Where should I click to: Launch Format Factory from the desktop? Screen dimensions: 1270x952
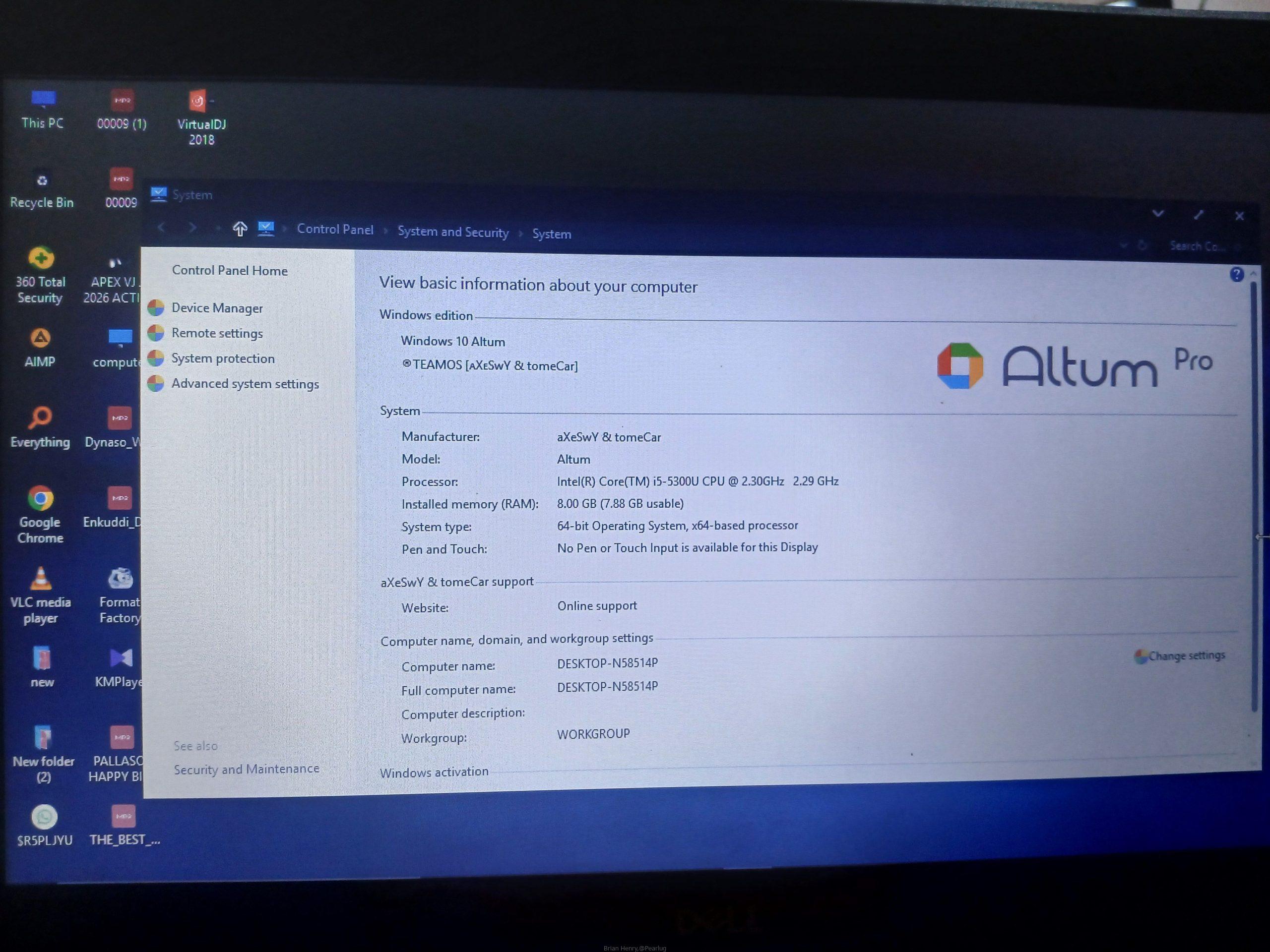[120, 595]
